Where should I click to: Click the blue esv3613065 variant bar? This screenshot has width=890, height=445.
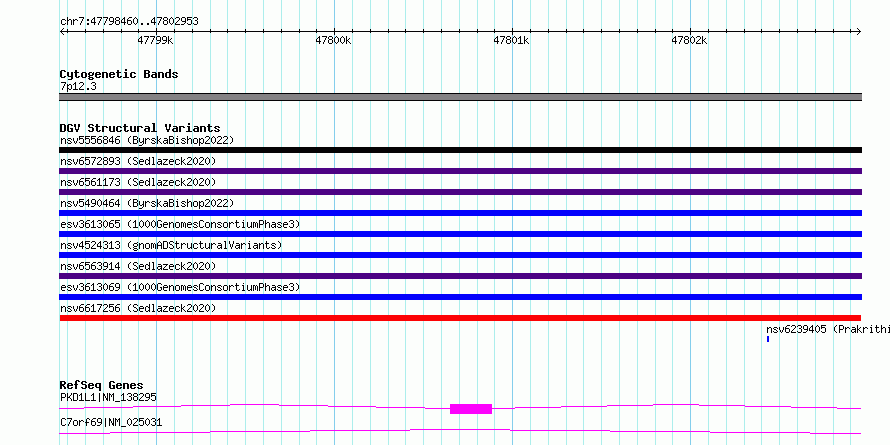[x=460, y=234]
